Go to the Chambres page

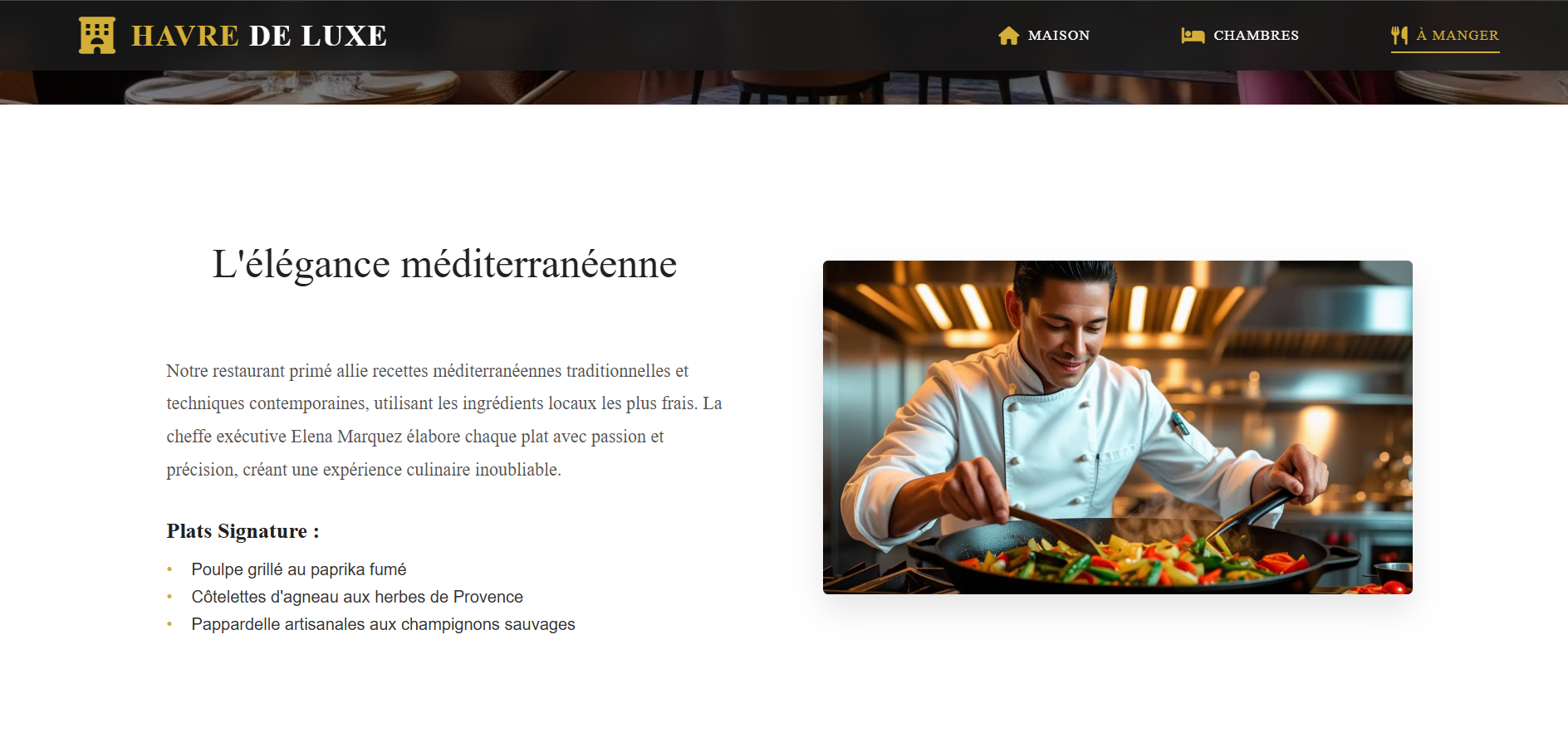point(1240,36)
